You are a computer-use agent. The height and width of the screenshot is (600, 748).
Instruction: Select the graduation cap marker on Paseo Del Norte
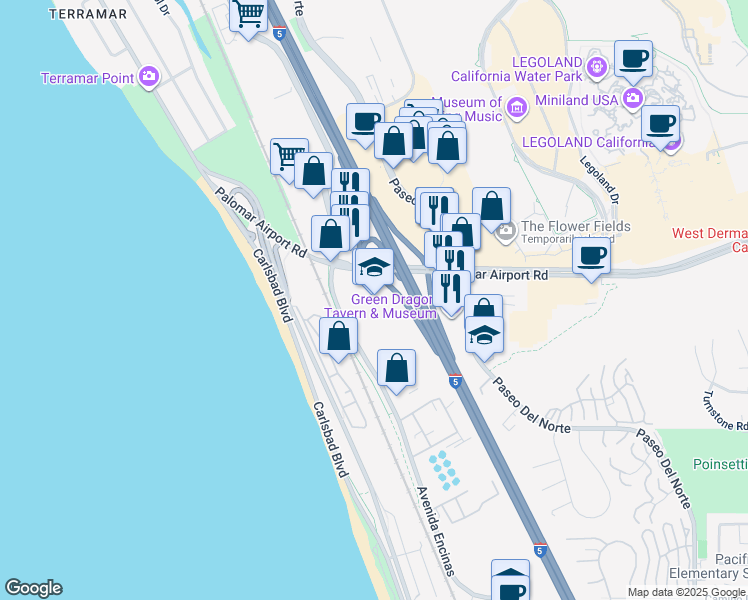click(484, 335)
